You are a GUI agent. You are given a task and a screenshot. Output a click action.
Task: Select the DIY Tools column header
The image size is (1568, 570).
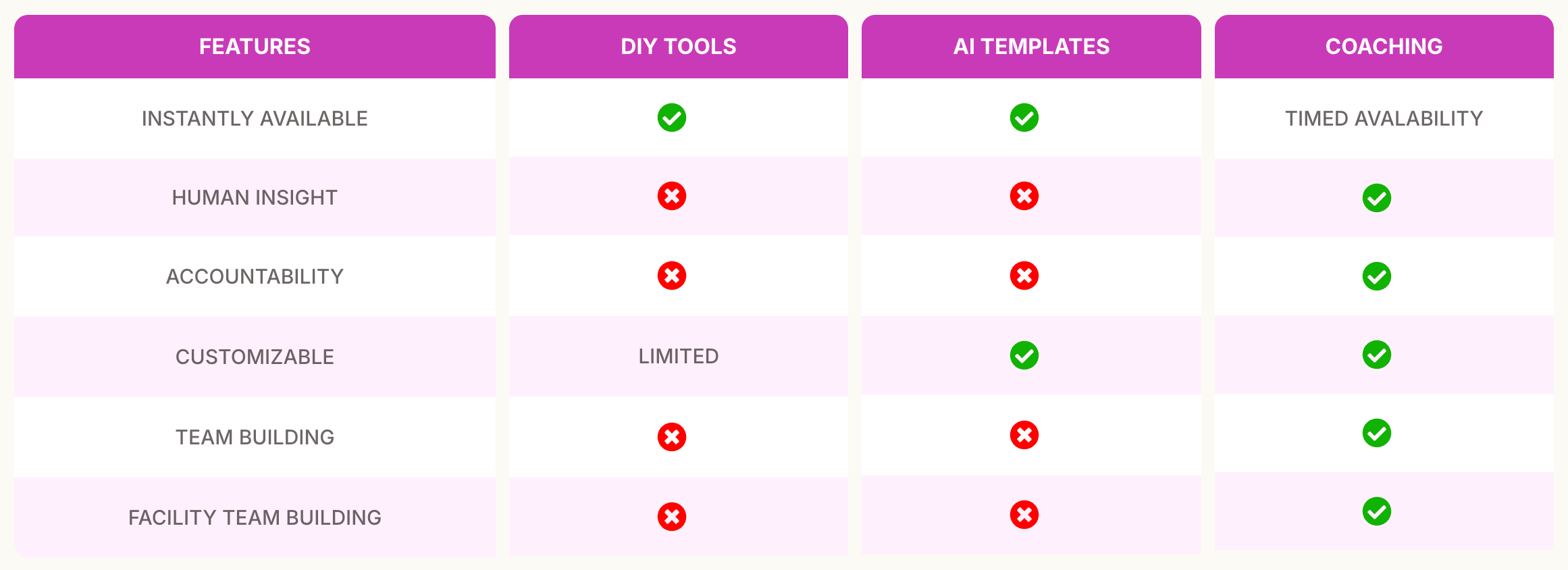coord(678,47)
